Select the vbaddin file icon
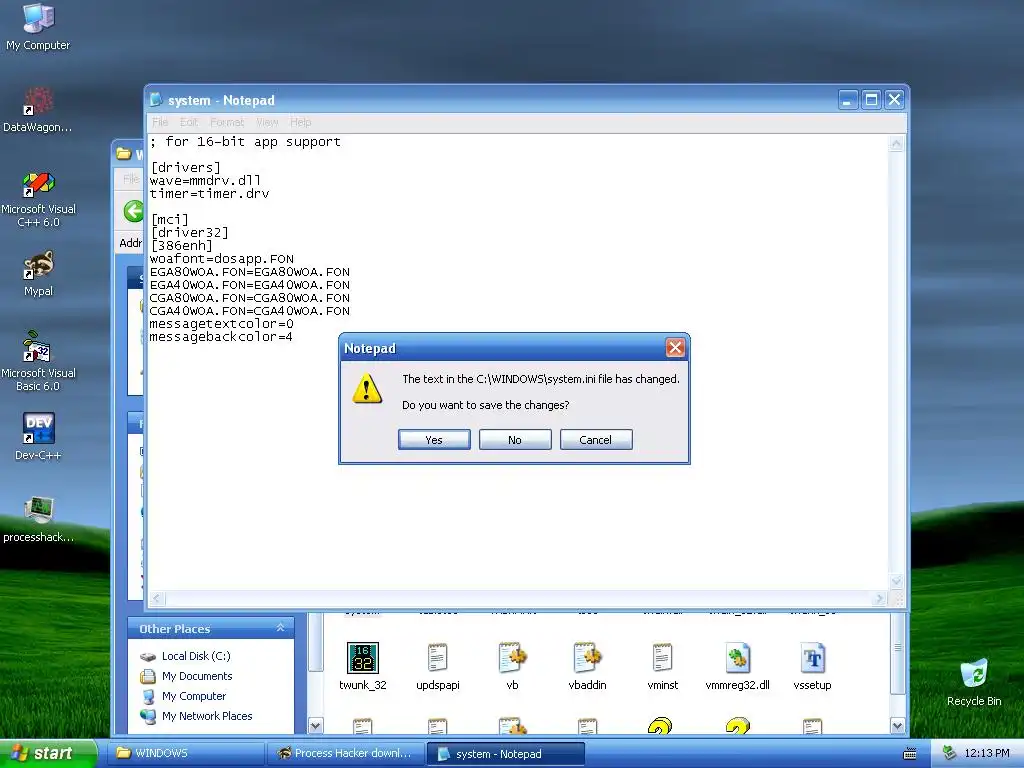Viewport: 1024px width, 768px height. 587,666
